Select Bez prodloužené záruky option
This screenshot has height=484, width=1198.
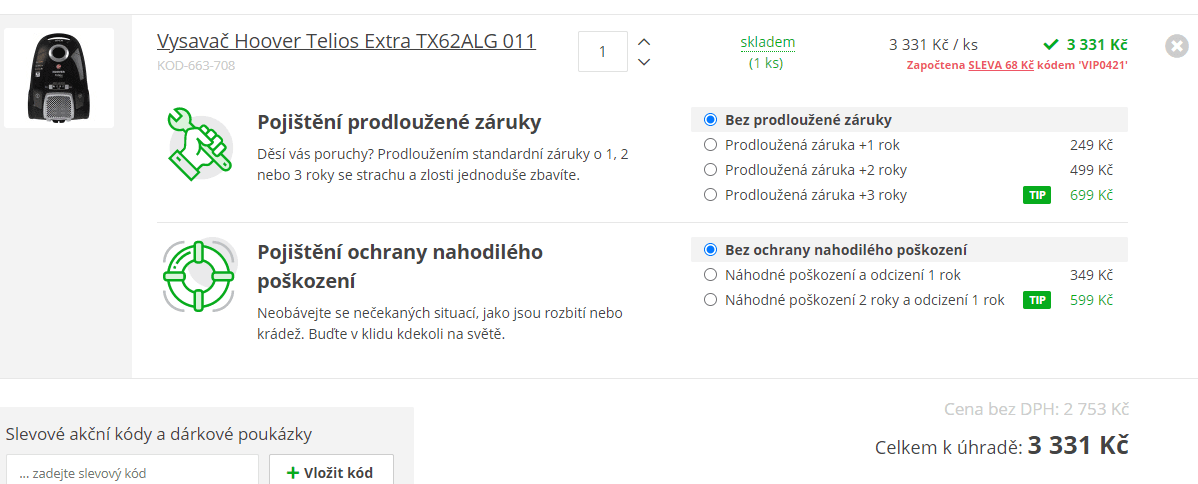click(711, 120)
